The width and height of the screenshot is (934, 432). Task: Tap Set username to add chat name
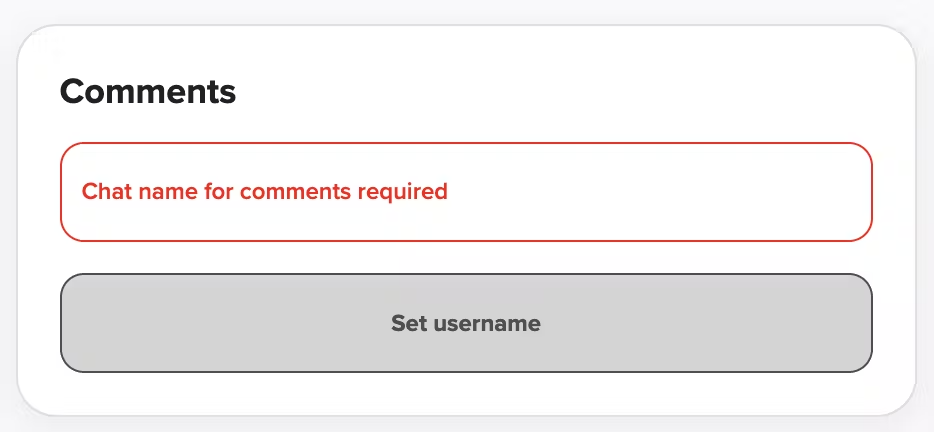tap(466, 323)
